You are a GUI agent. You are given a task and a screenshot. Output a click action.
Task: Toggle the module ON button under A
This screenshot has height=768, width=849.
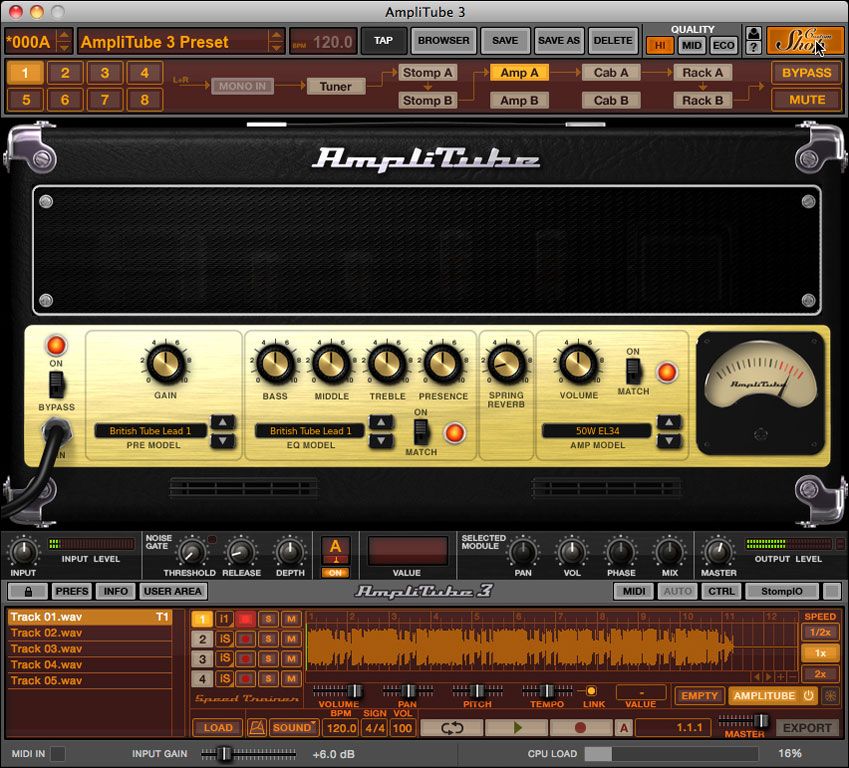335,572
